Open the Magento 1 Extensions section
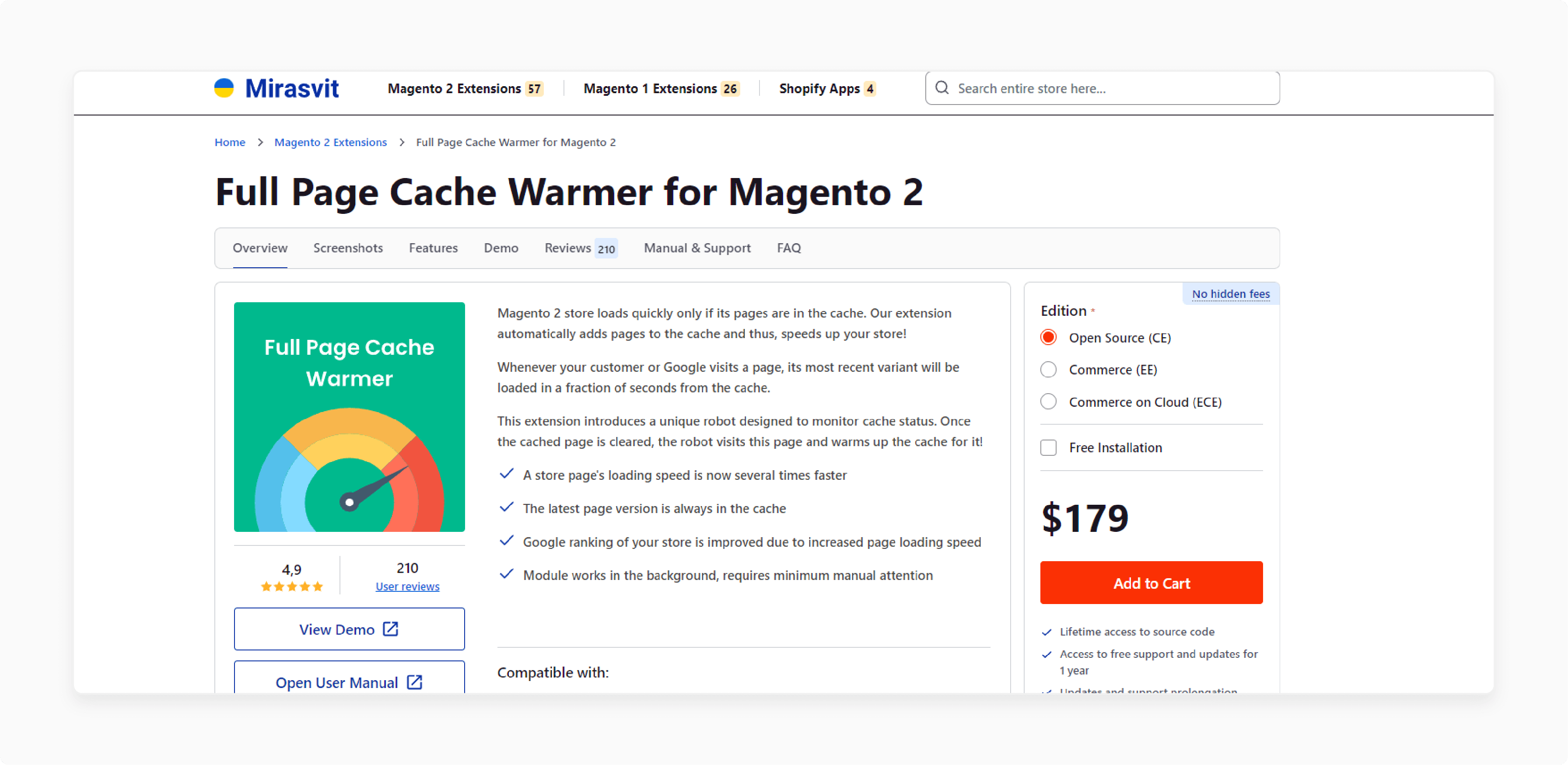Screen dimensions: 1568x765 tap(660, 88)
